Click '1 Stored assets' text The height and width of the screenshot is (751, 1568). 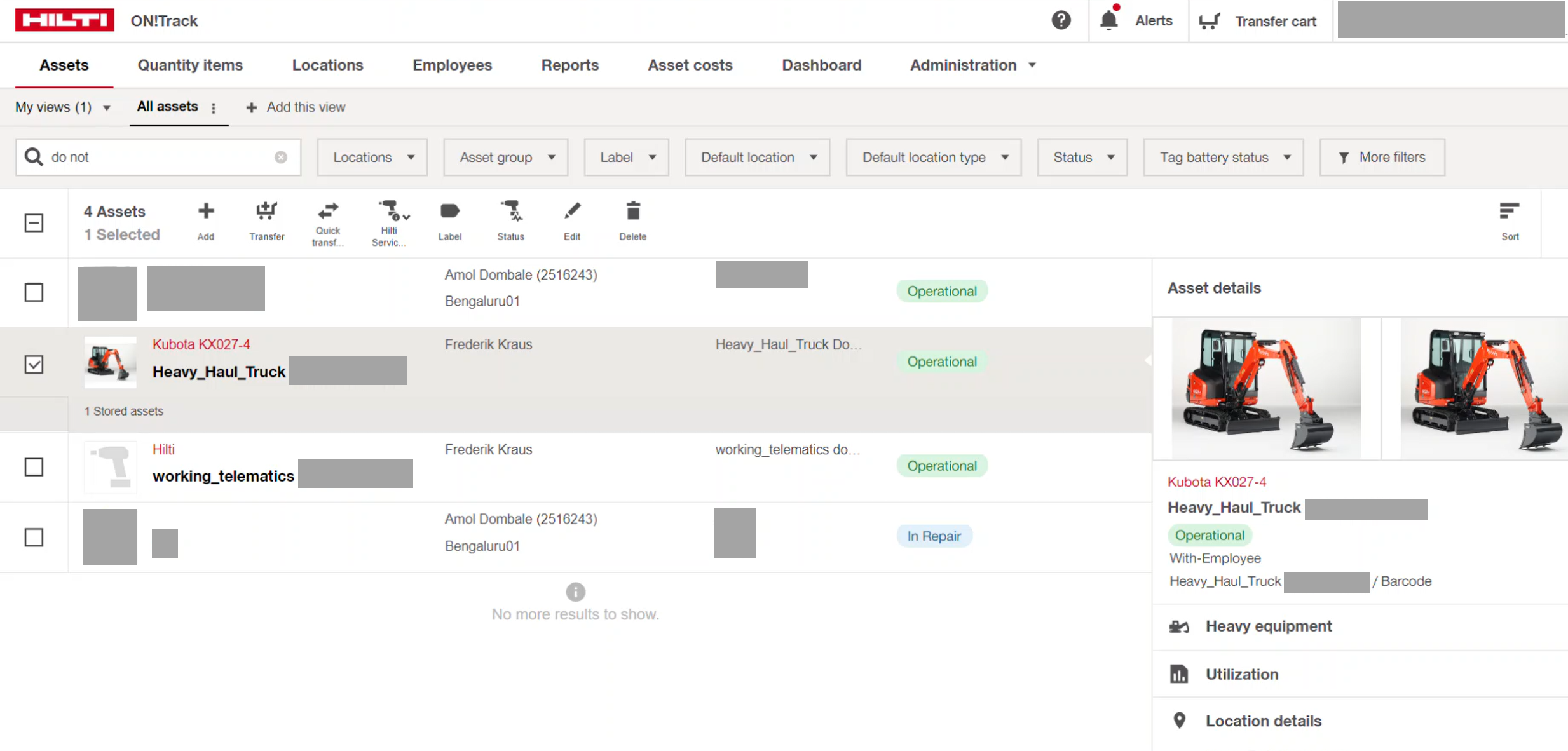[x=124, y=411]
